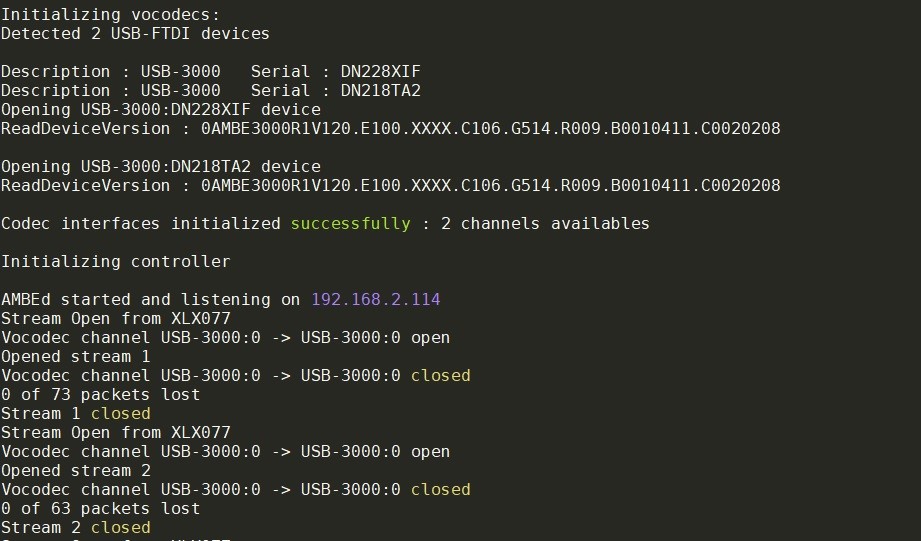Click second ReadDeviceVersion firmware string
The image size is (921, 541).
[491, 186]
